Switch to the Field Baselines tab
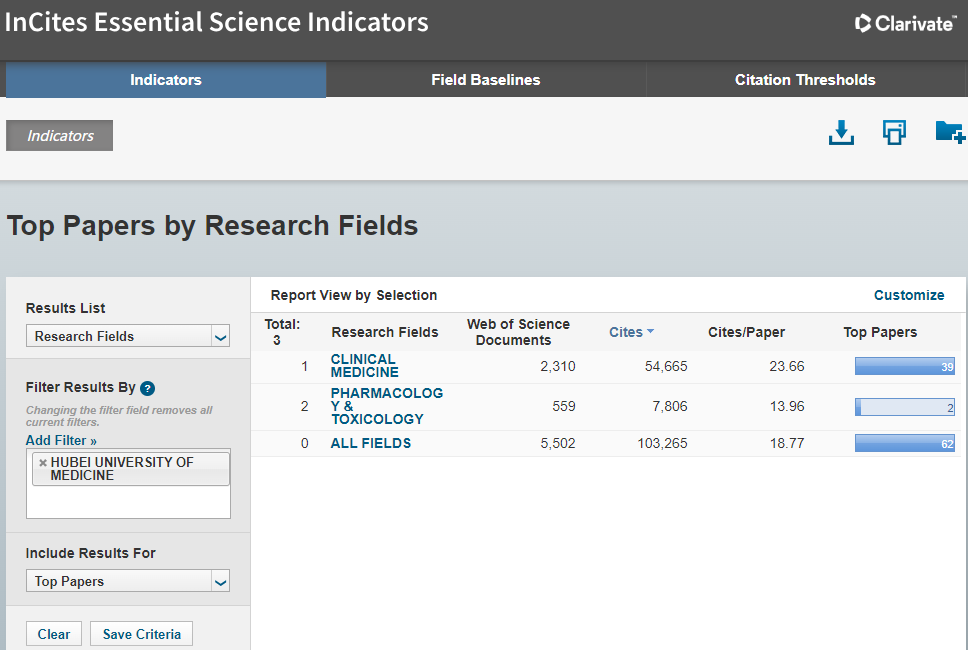The height and width of the screenshot is (650, 968). (x=485, y=80)
